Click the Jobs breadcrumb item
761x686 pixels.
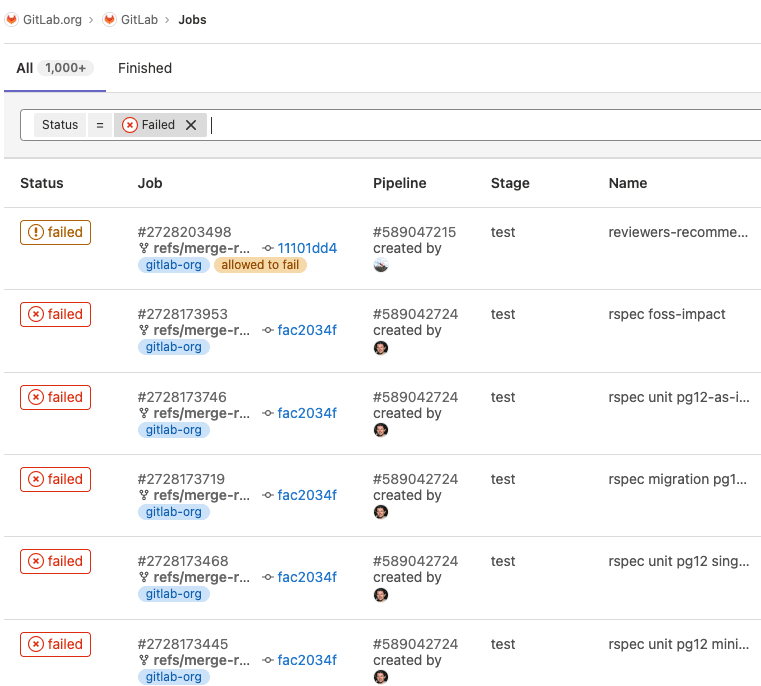[192, 19]
